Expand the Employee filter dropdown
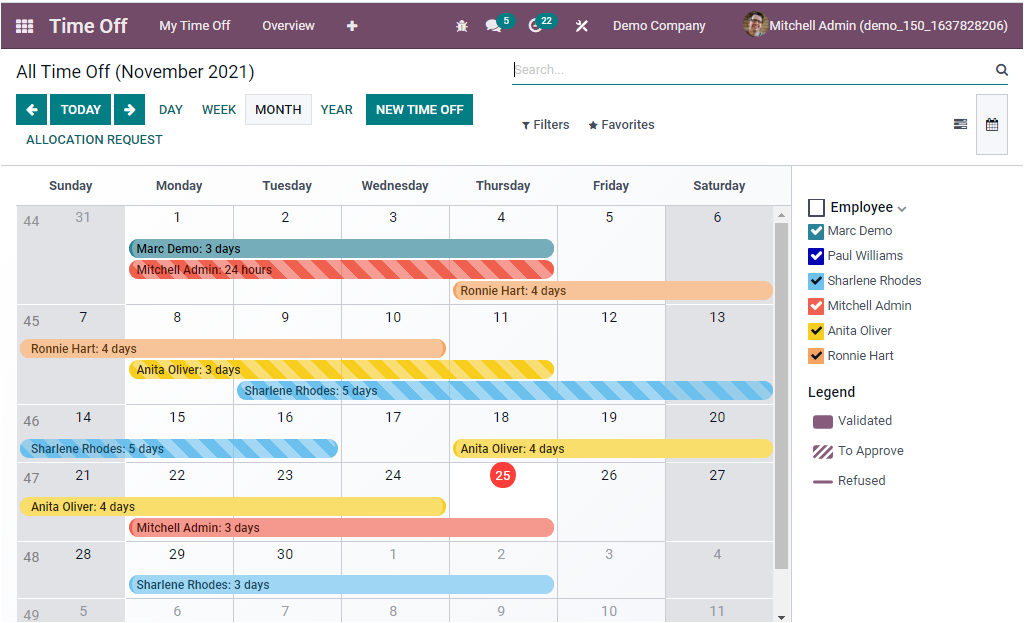This screenshot has width=1024, height=623. click(x=901, y=206)
